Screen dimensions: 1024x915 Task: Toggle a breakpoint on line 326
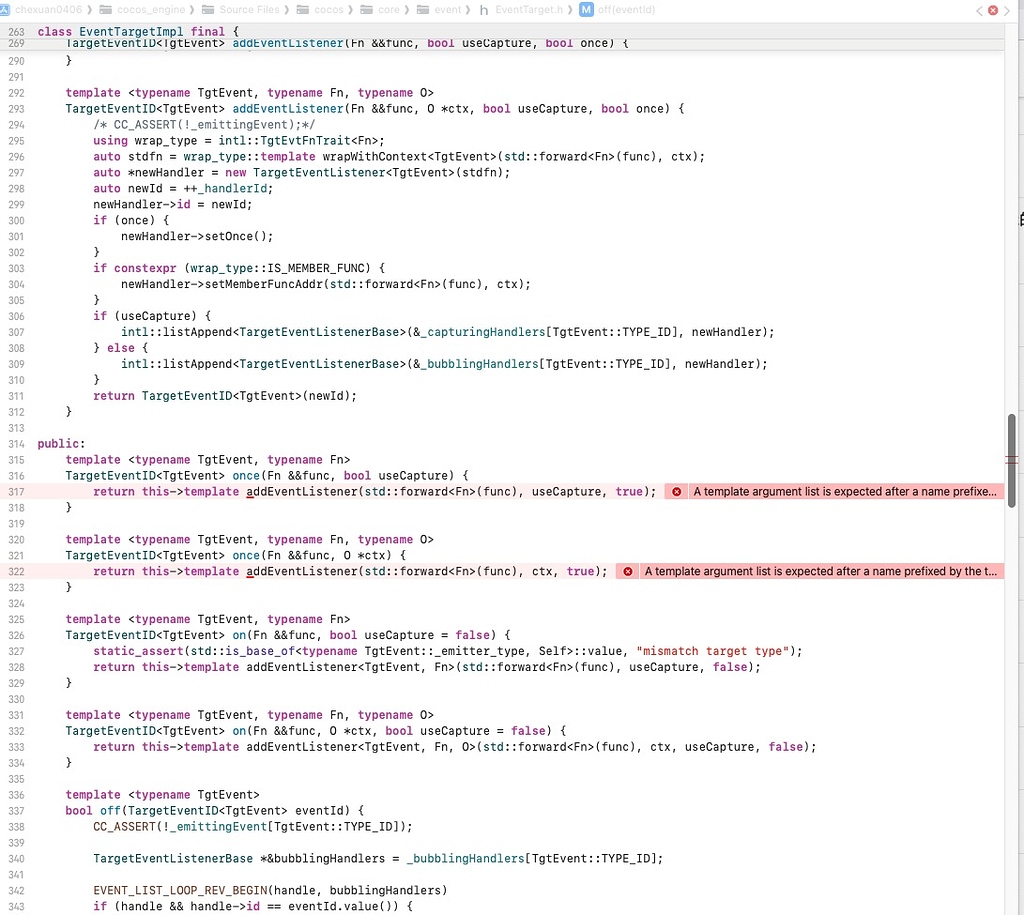(15, 635)
